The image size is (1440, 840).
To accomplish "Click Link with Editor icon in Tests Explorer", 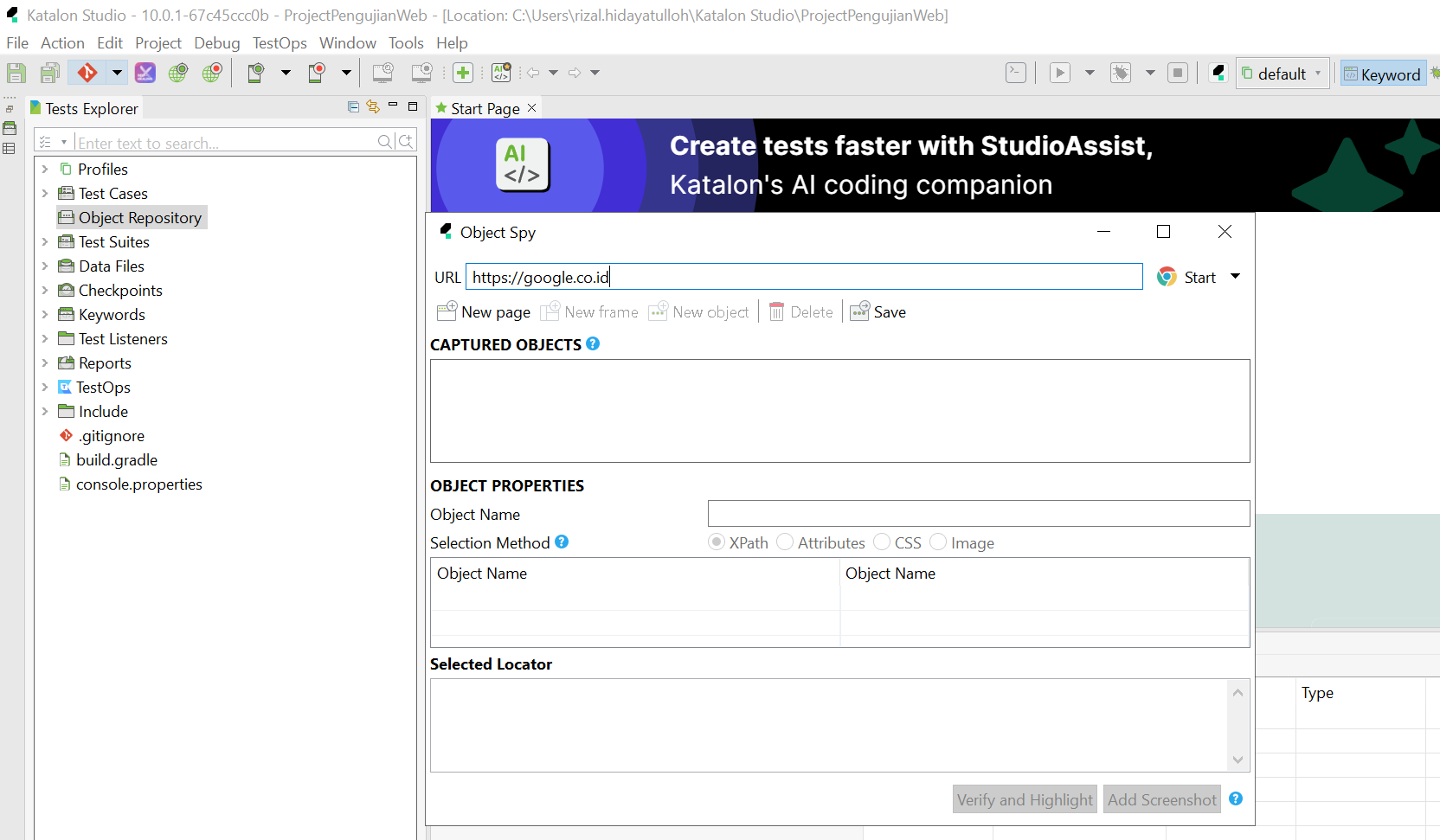I will click(x=373, y=106).
